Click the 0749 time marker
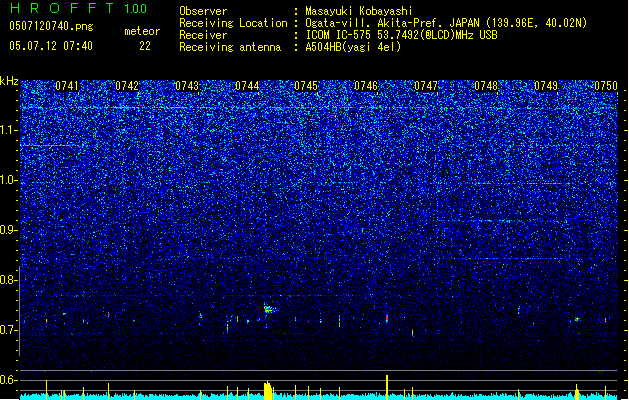 pyautogui.click(x=546, y=86)
